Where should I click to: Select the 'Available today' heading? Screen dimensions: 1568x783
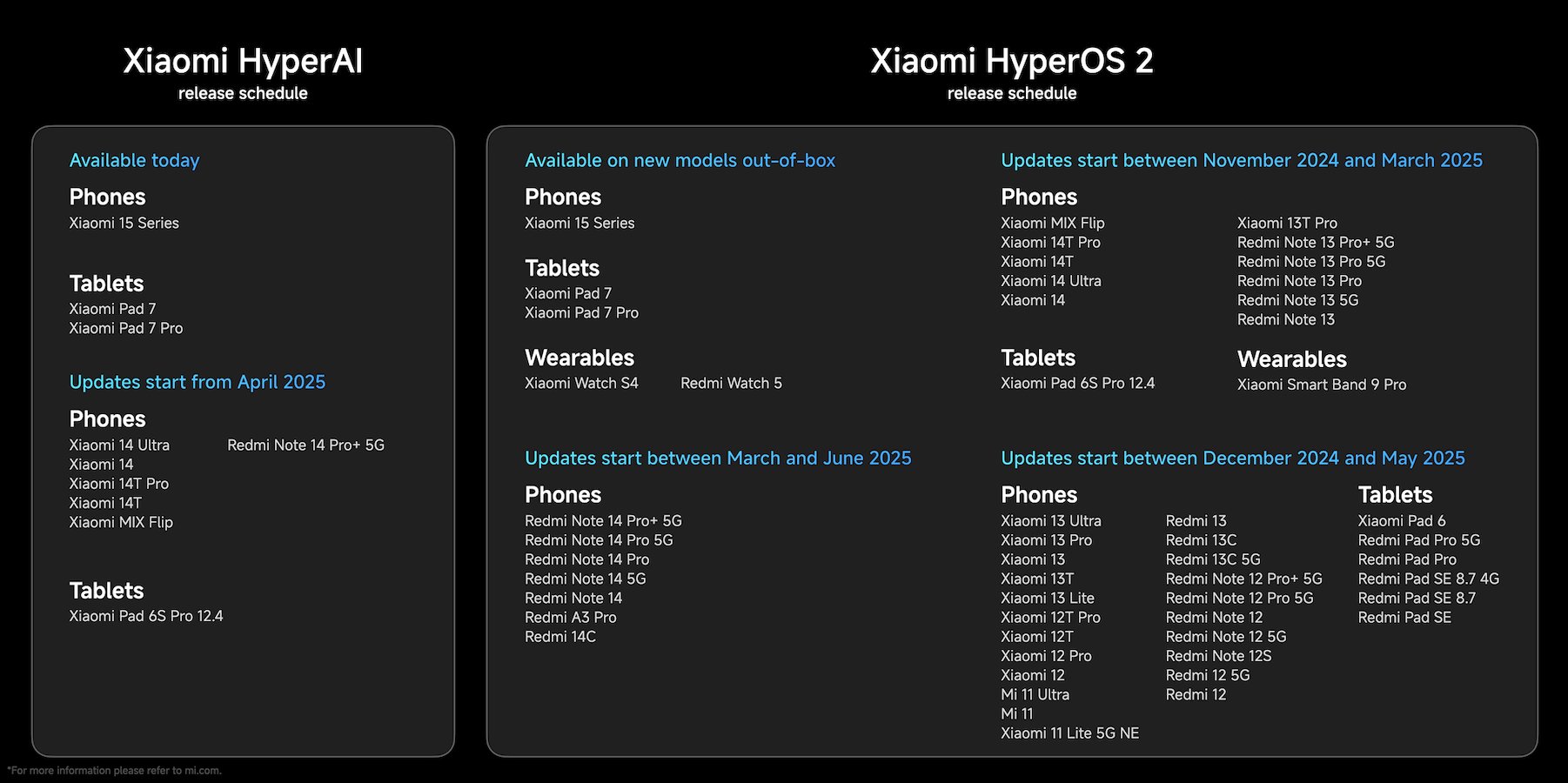click(134, 160)
